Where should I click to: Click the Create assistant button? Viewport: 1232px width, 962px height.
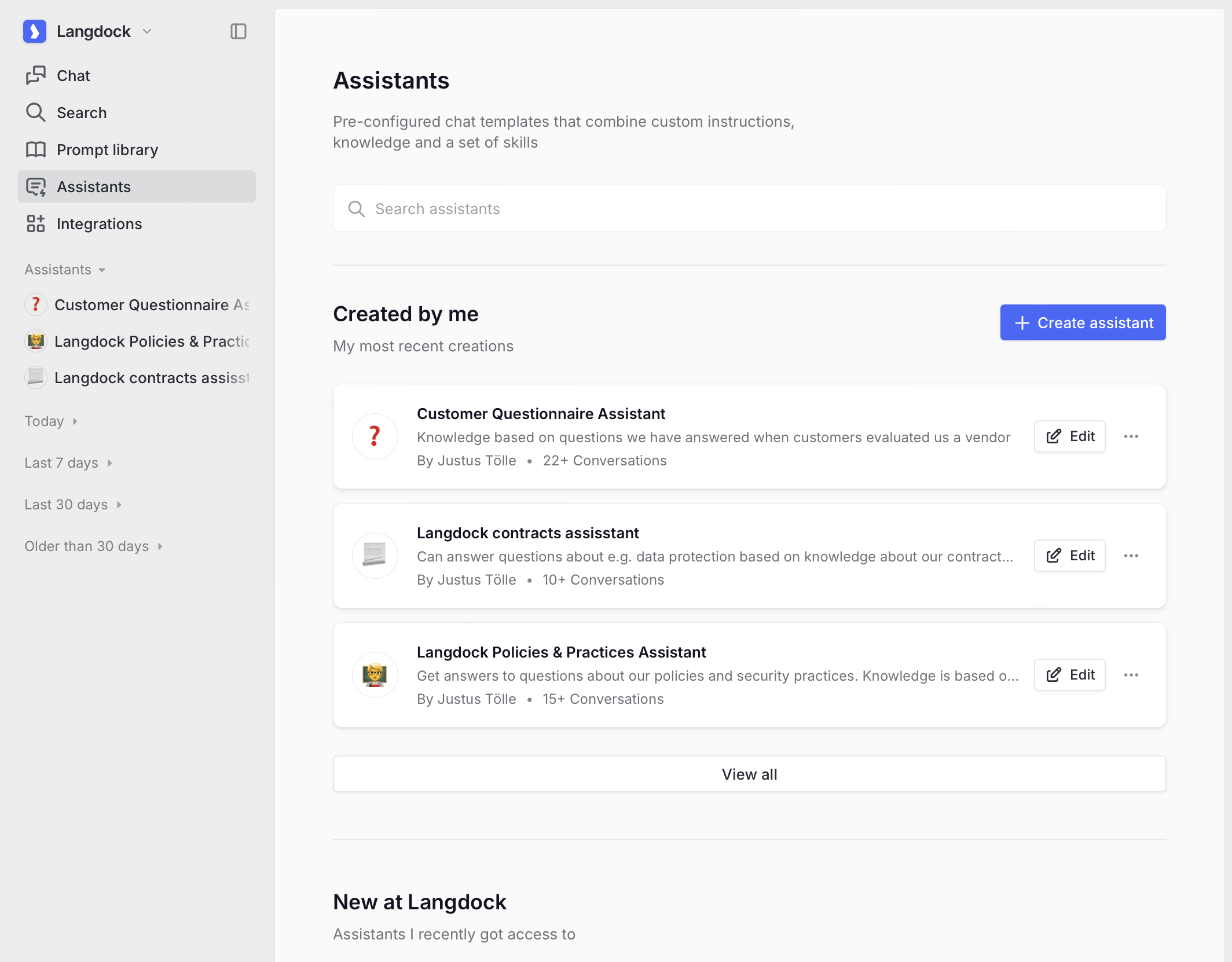point(1082,322)
